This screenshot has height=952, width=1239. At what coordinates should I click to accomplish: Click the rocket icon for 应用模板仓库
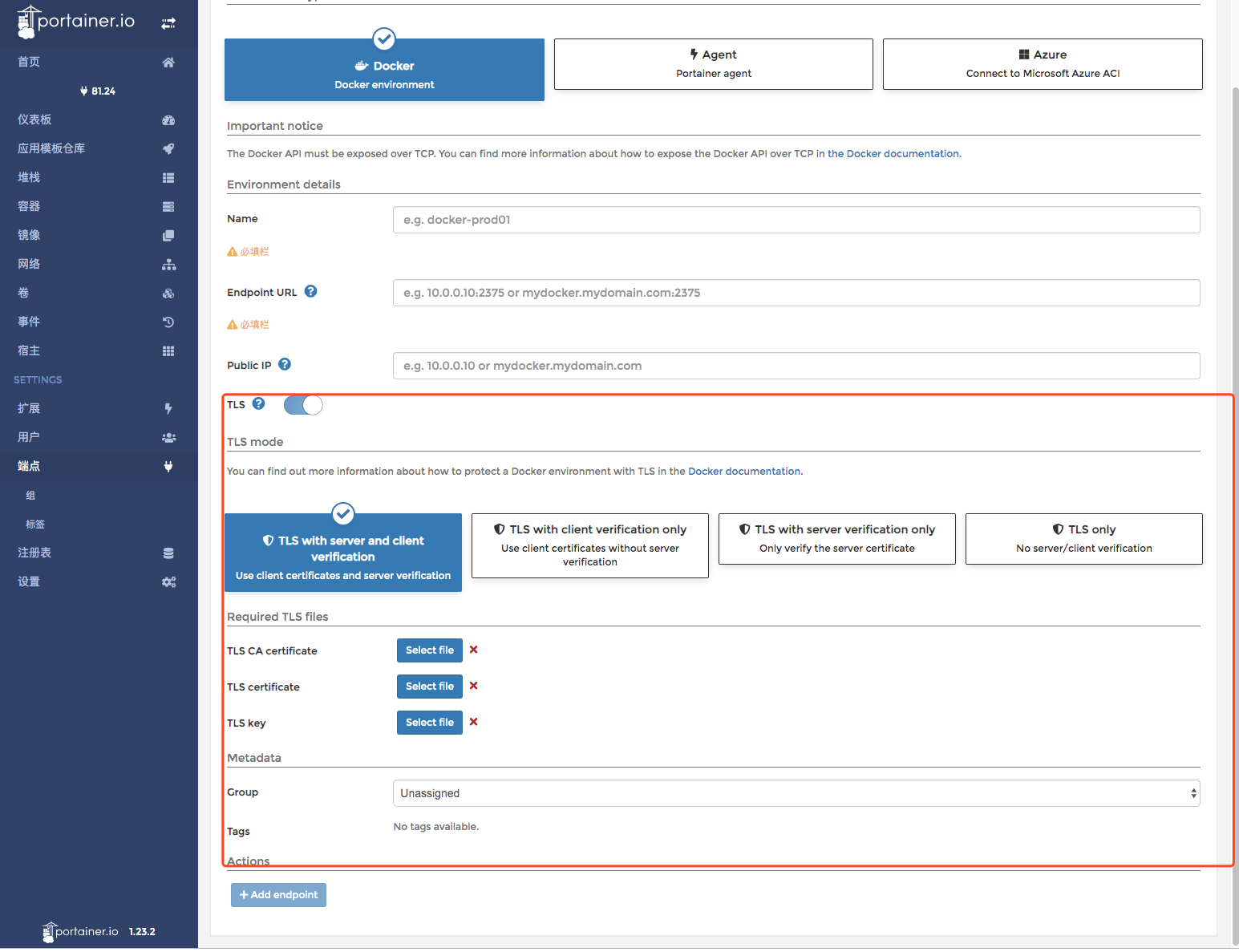point(168,149)
